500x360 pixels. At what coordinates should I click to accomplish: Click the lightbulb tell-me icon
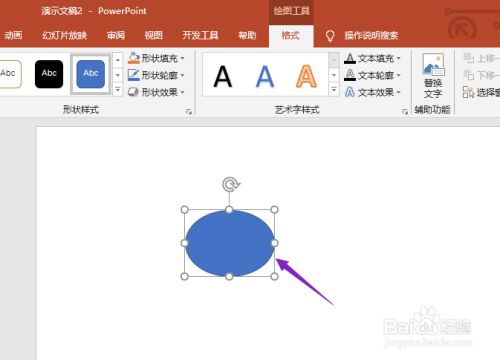330,36
